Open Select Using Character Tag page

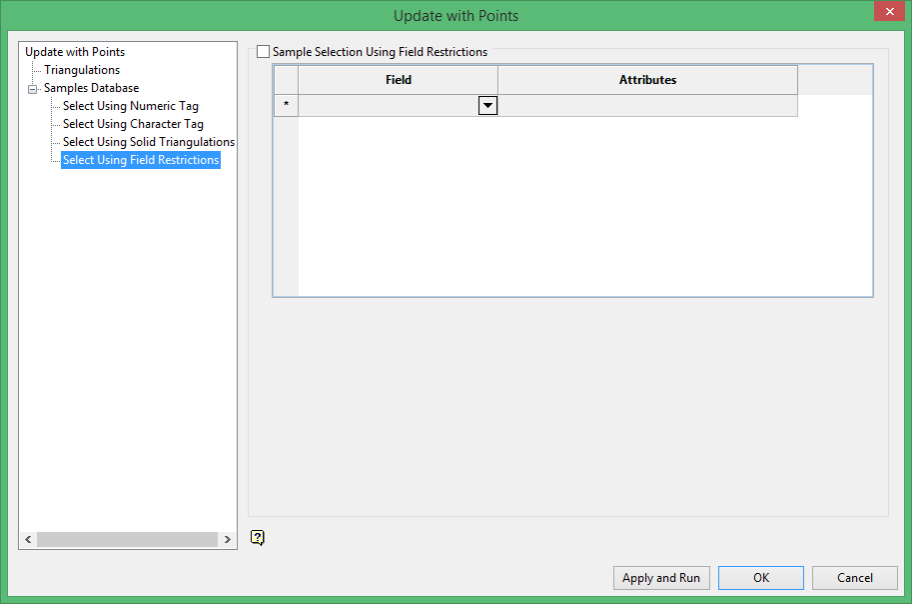pyautogui.click(x=133, y=124)
